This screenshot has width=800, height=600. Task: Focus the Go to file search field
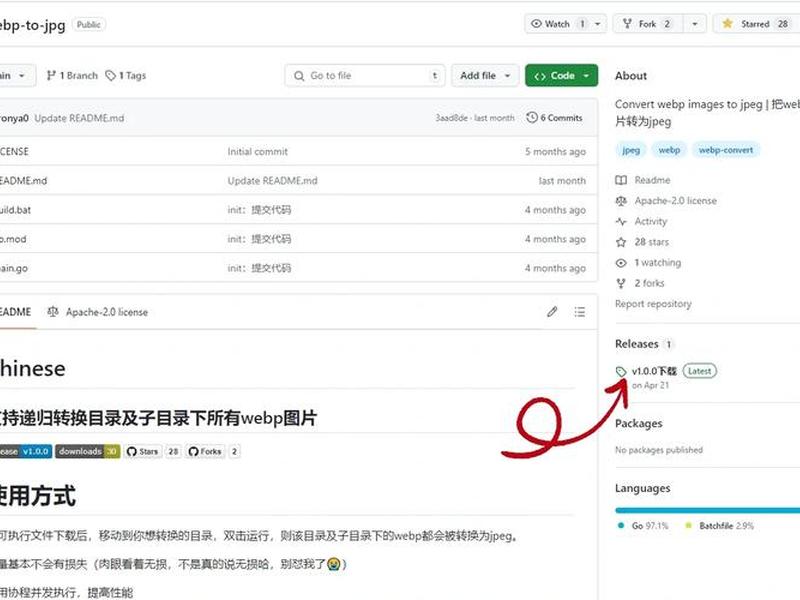coord(365,76)
